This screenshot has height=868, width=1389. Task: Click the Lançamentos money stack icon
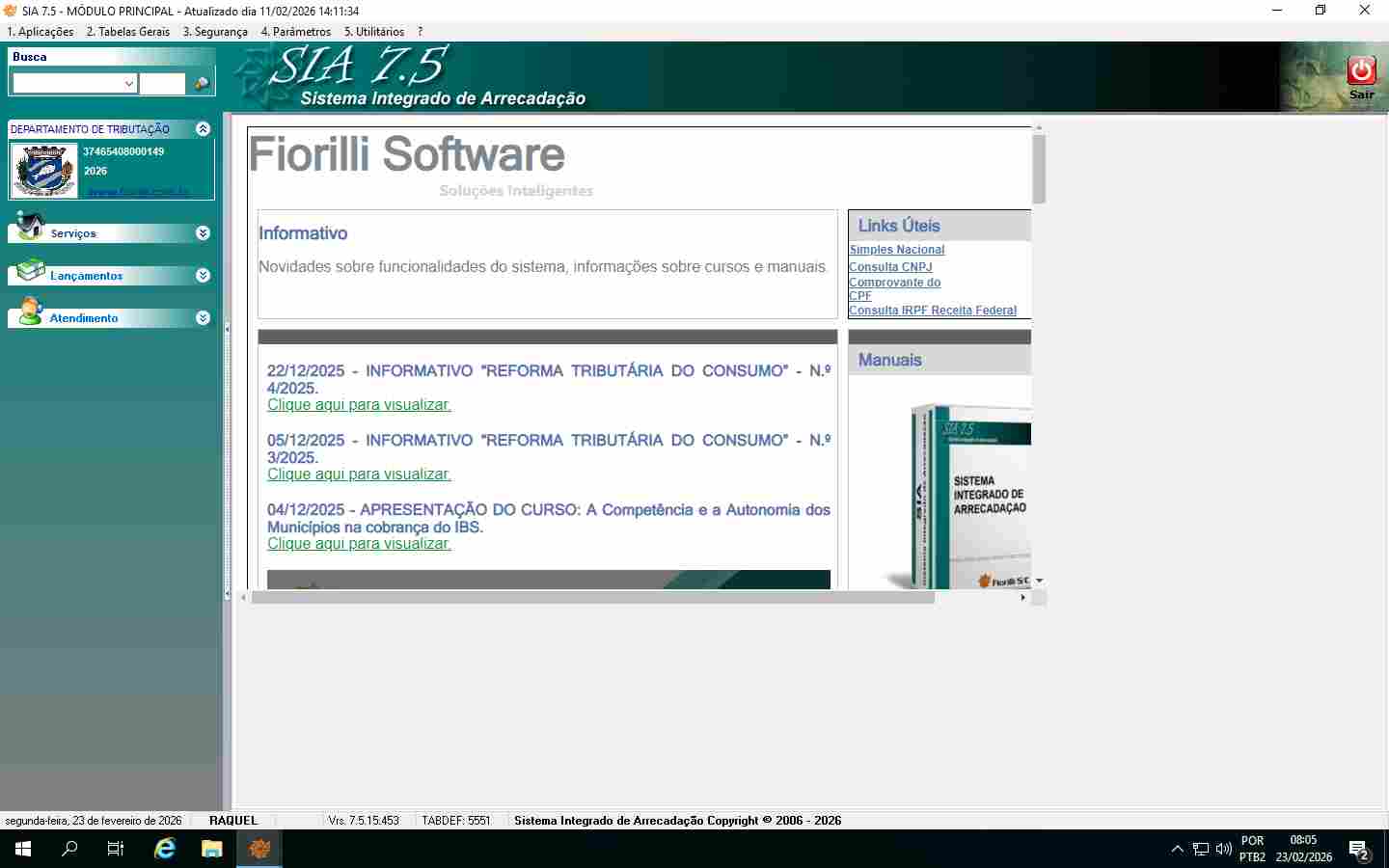30,269
